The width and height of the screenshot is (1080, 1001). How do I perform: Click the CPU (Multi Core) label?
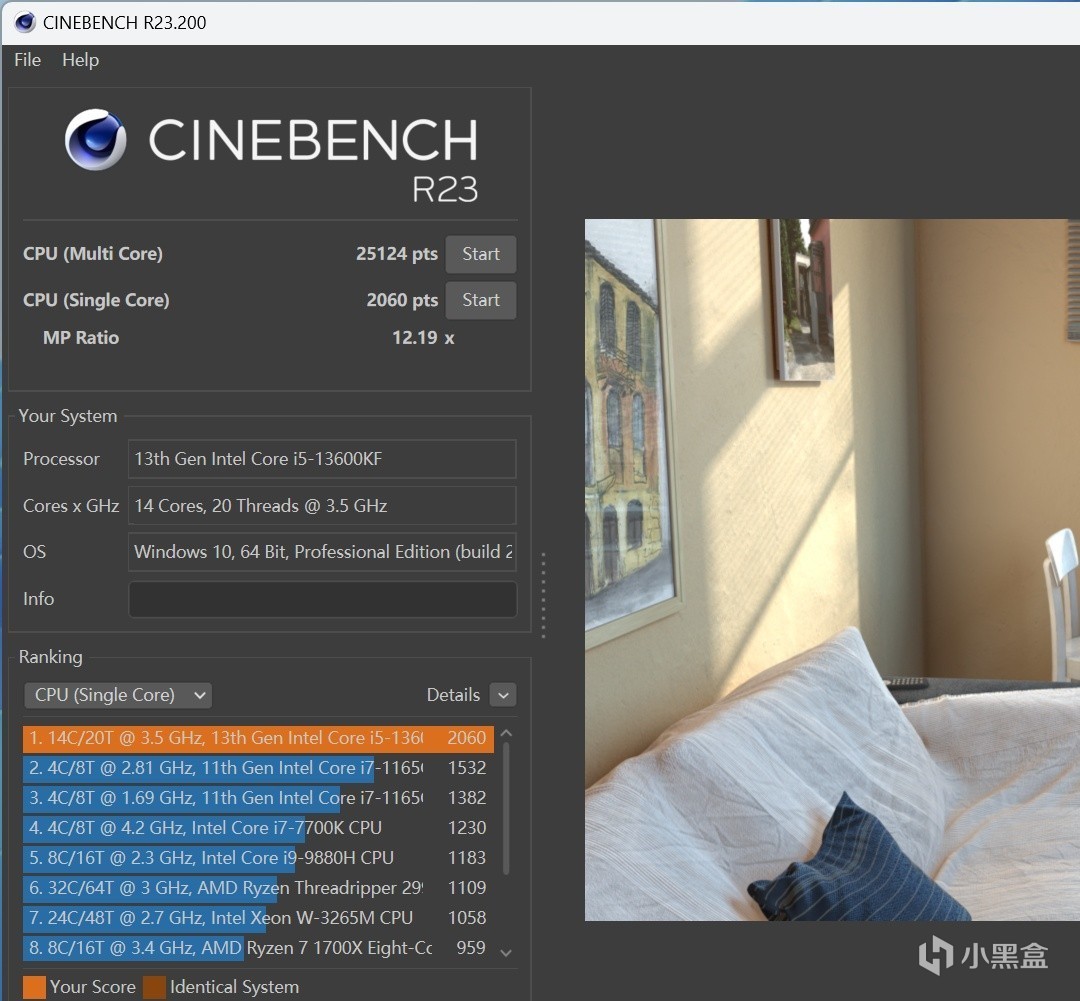[x=93, y=254]
